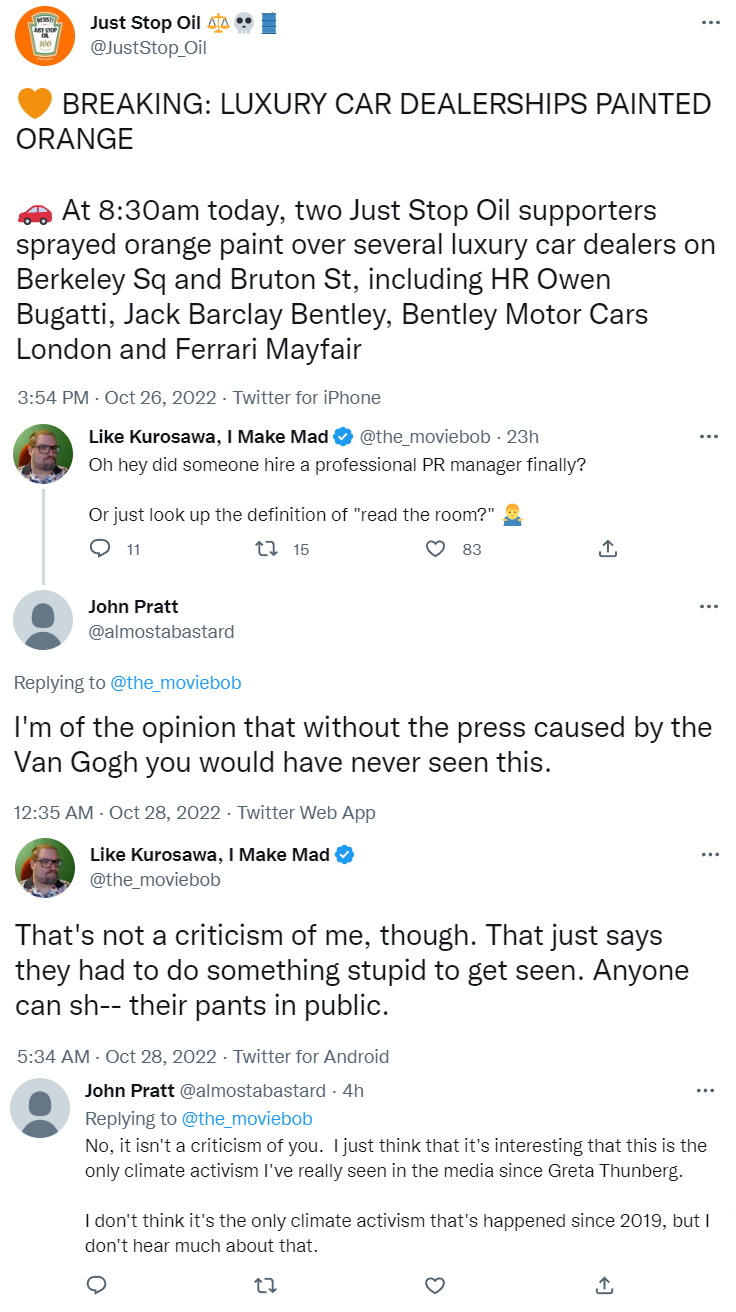Click the Twitter for Android source label
This screenshot has width=736, height=1312.
click(x=311, y=1056)
